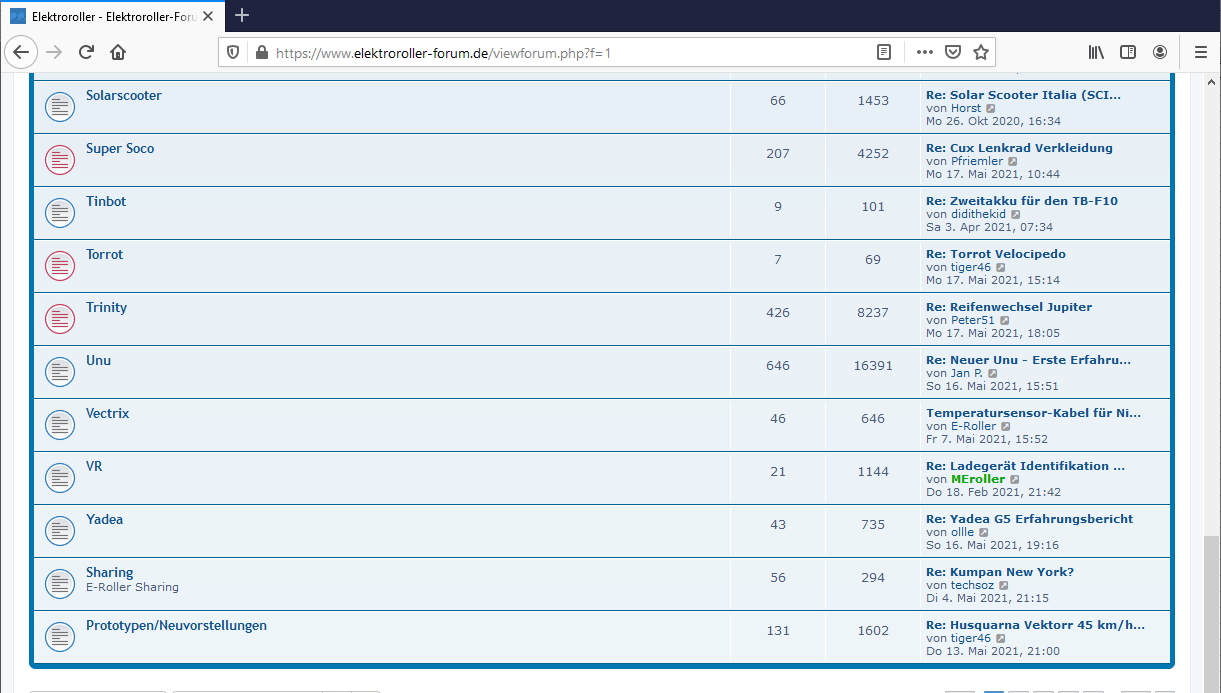Jump to latest post icon after Horst
1221x693 pixels.
[991, 108]
